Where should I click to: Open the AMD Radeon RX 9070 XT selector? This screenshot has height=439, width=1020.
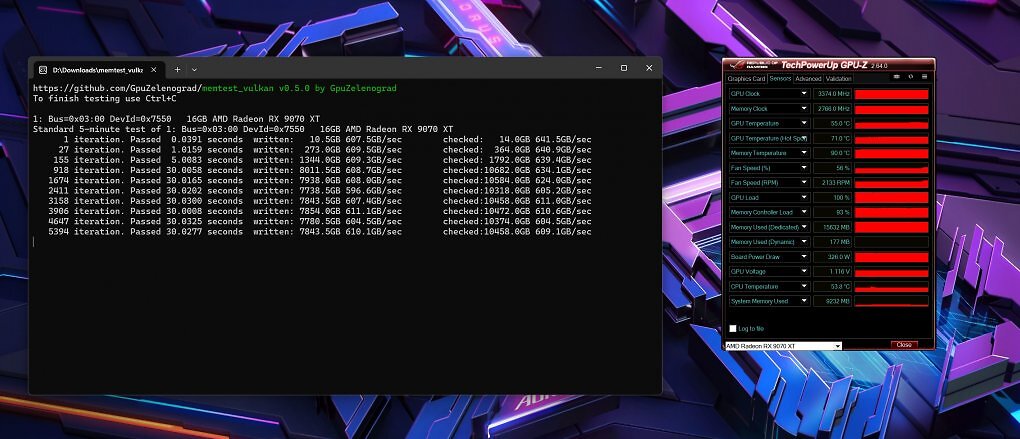(783, 346)
